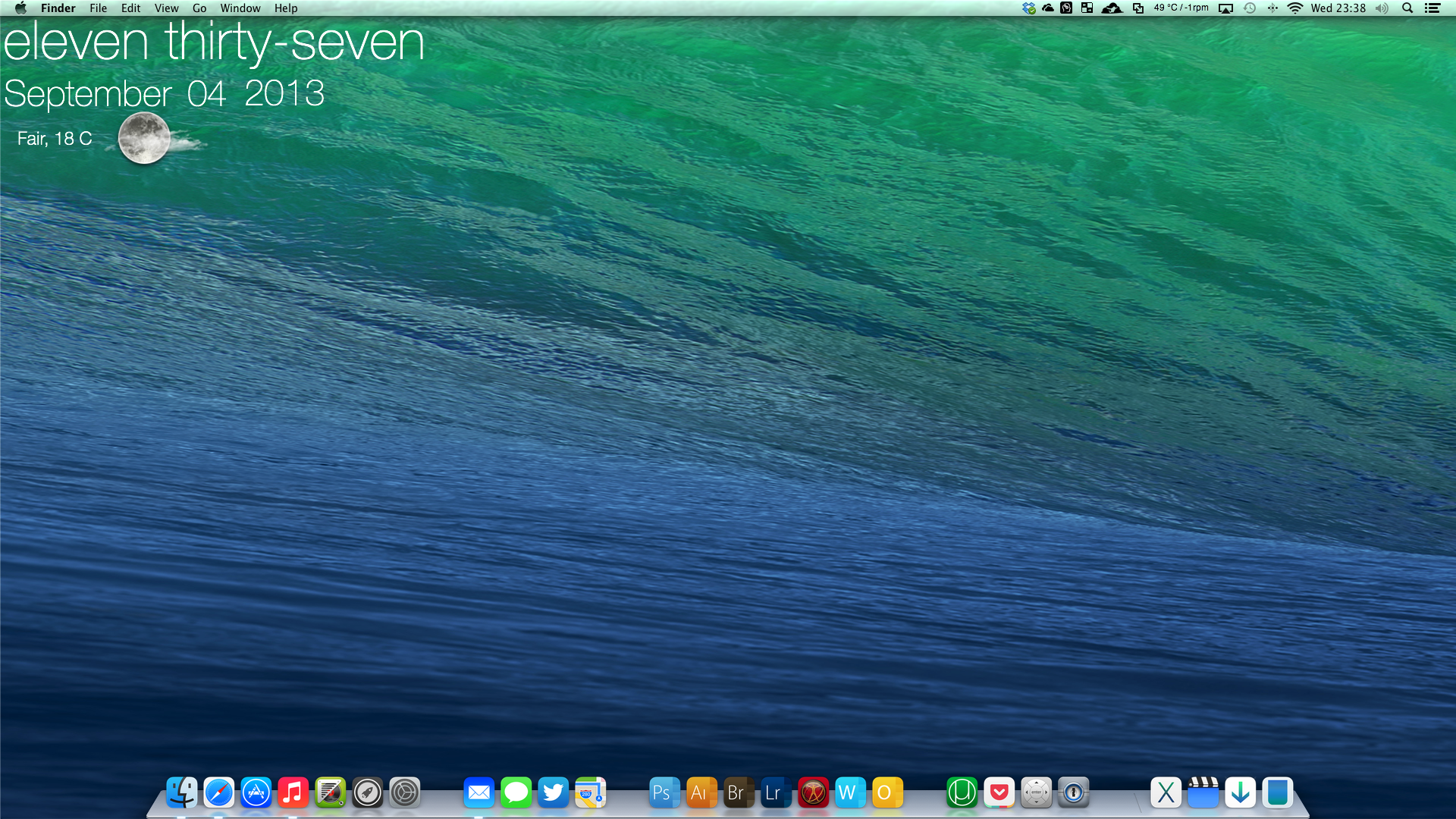Launch Adobe Bridge (Br) from the dock
The image size is (1456, 819).
[739, 792]
